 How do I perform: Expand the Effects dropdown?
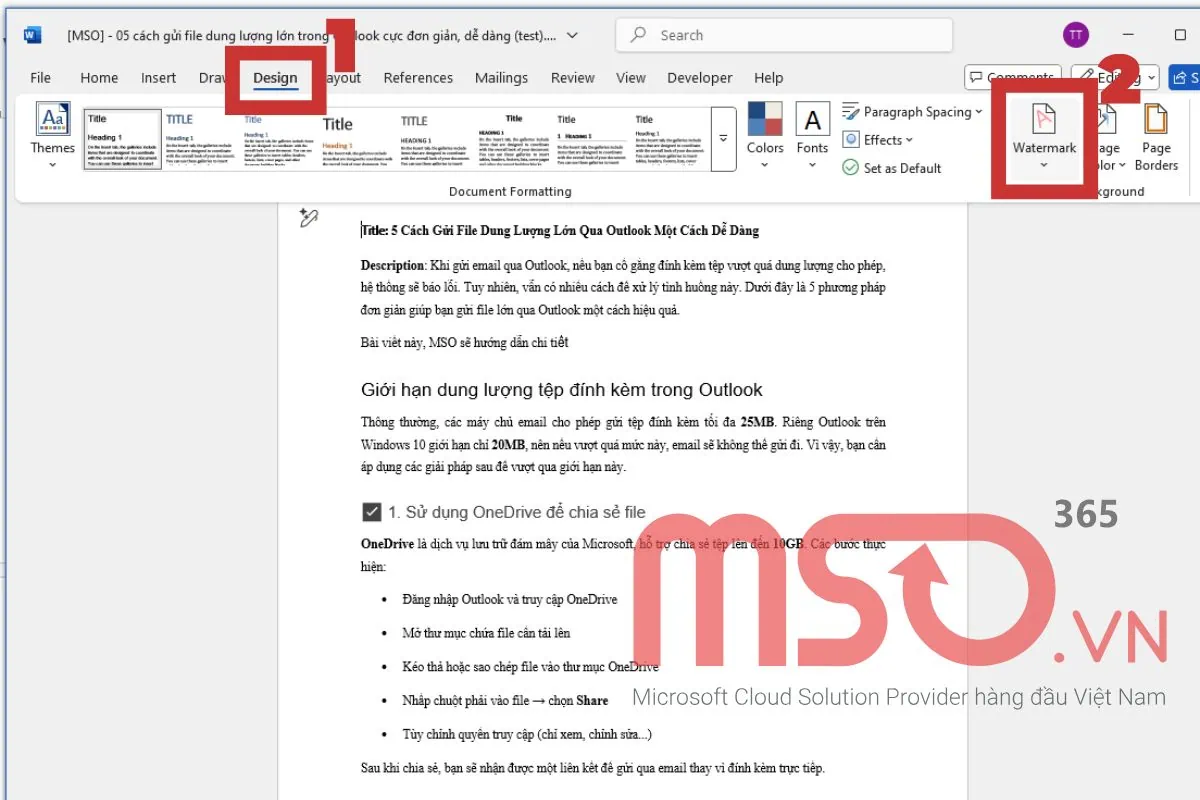tap(909, 140)
